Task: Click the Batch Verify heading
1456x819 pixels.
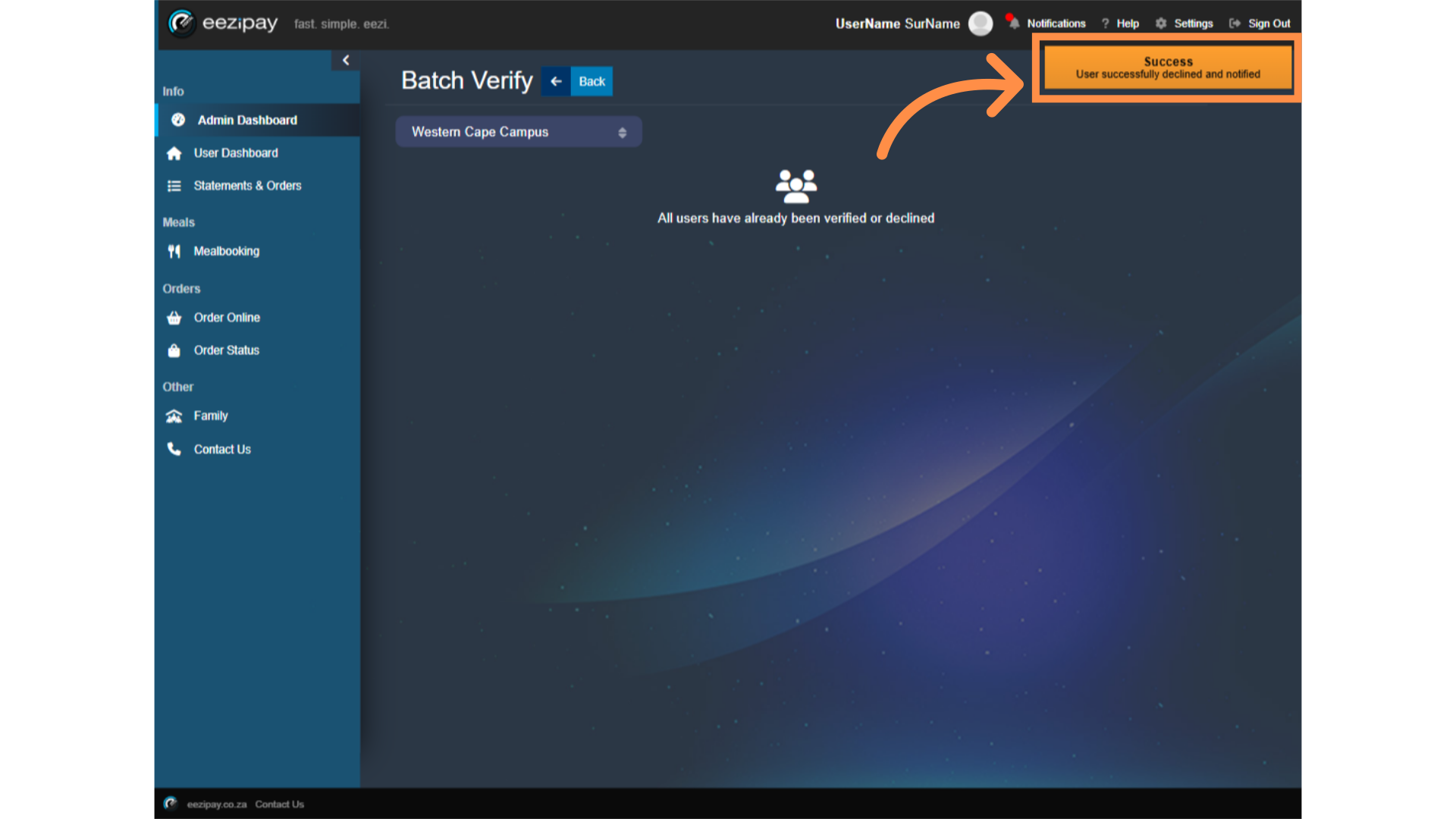Action: [467, 80]
